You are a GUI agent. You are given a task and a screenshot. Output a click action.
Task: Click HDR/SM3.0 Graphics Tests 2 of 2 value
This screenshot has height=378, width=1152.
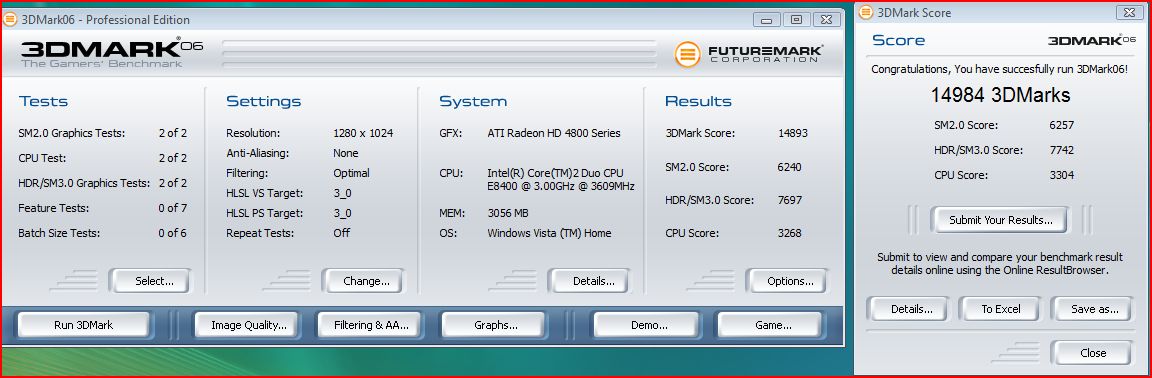pyautogui.click(x=173, y=183)
